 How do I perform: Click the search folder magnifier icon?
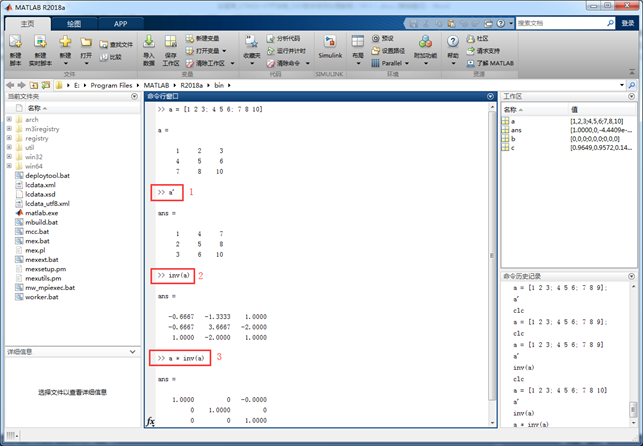tap(632, 85)
